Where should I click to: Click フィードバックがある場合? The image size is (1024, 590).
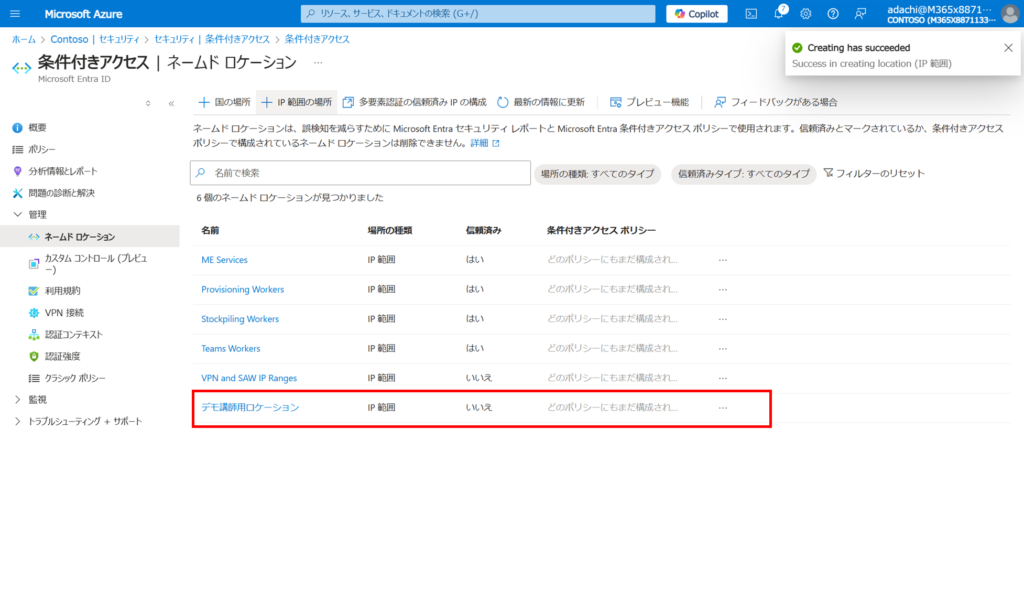776,102
